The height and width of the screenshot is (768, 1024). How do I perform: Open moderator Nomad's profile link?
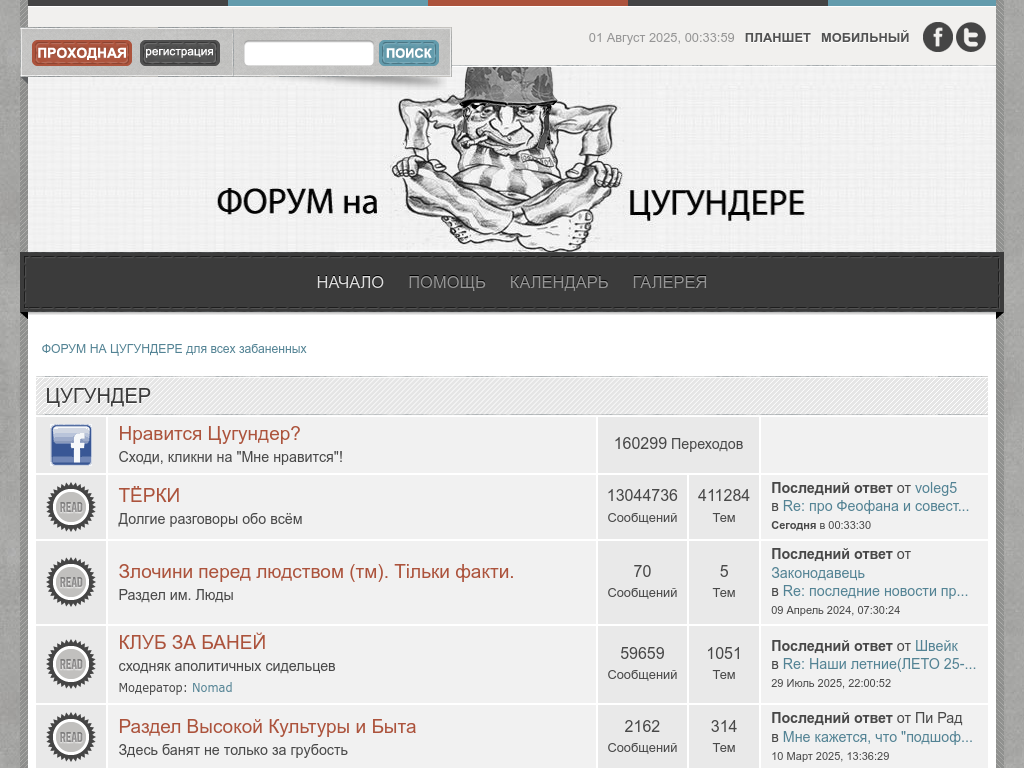[x=212, y=688]
